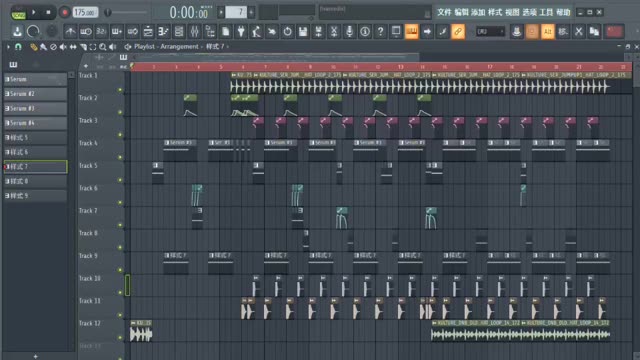
Task: Open the mixer from the toolbar
Action: 195,31
